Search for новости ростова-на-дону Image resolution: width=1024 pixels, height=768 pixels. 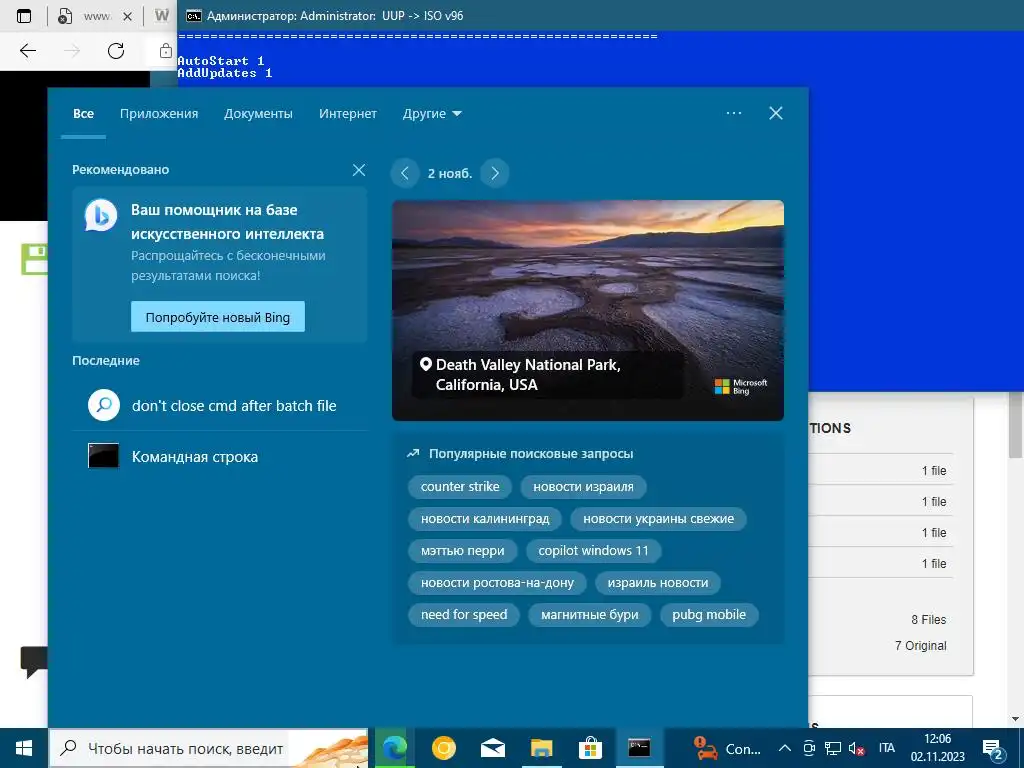coord(497,583)
